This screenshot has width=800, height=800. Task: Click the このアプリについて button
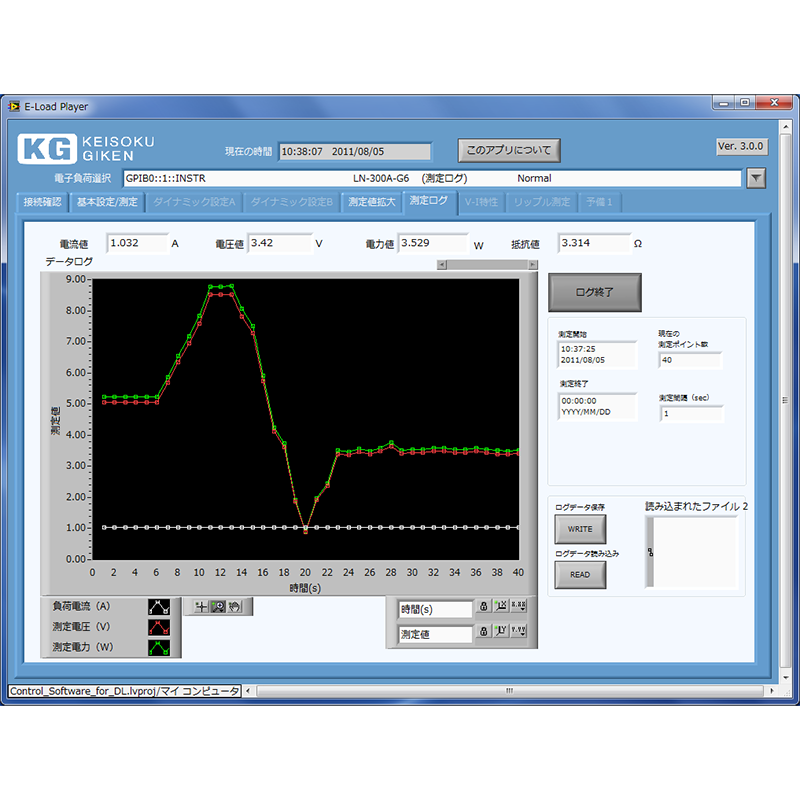tap(509, 151)
